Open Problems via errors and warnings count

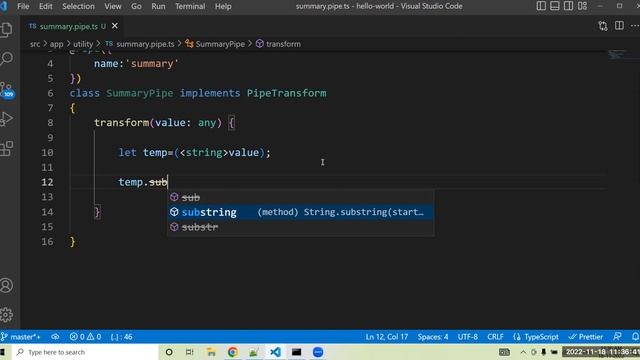85,337
